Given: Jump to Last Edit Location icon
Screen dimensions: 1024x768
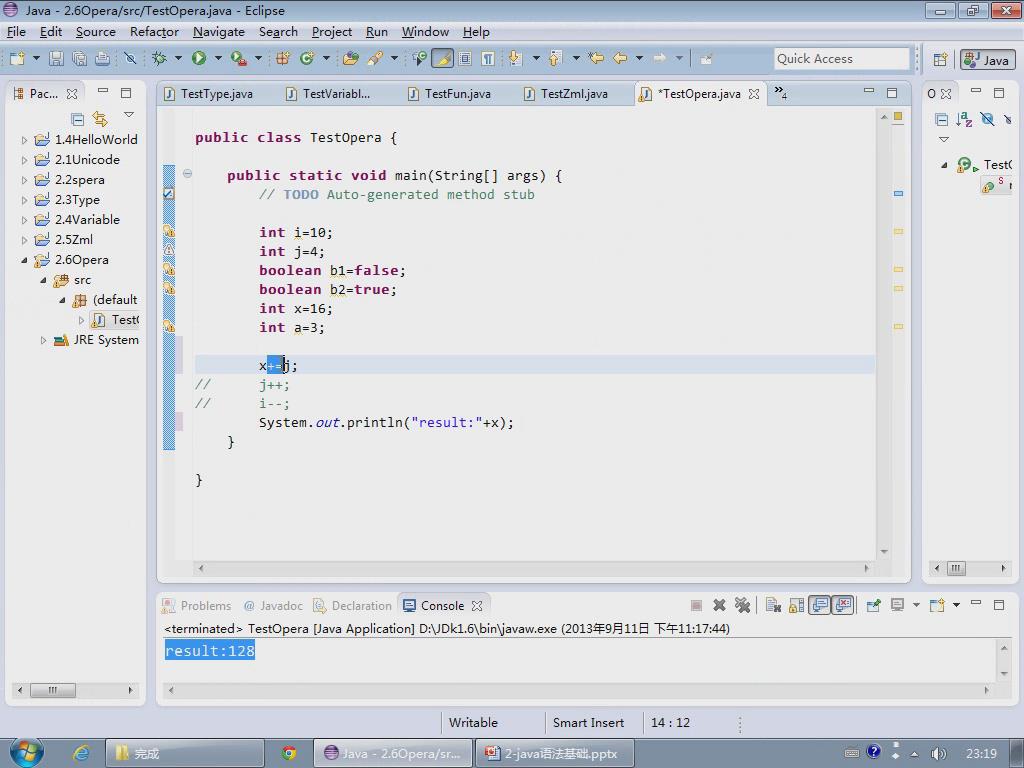Looking at the screenshot, I should pyautogui.click(x=596, y=59).
